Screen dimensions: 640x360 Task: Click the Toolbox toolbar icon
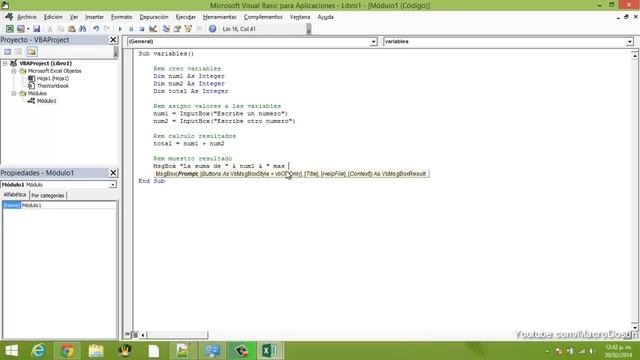point(199,29)
